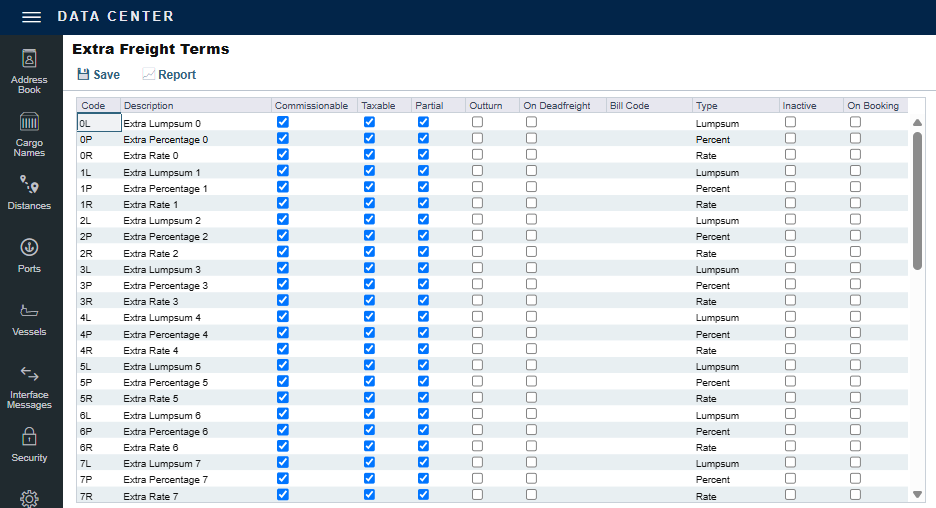936x508 pixels.
Task: Uncheck Commissionable for Extra Percentage 3
Action: [x=283, y=284]
